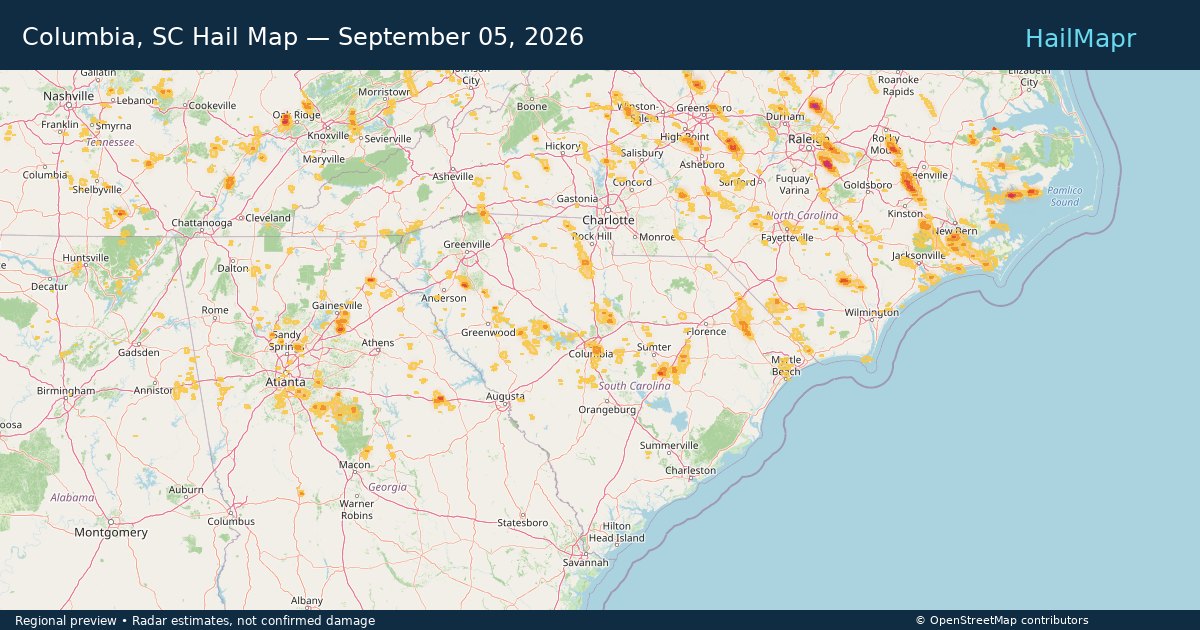
Task: Click the Florence city label
Action: point(706,331)
